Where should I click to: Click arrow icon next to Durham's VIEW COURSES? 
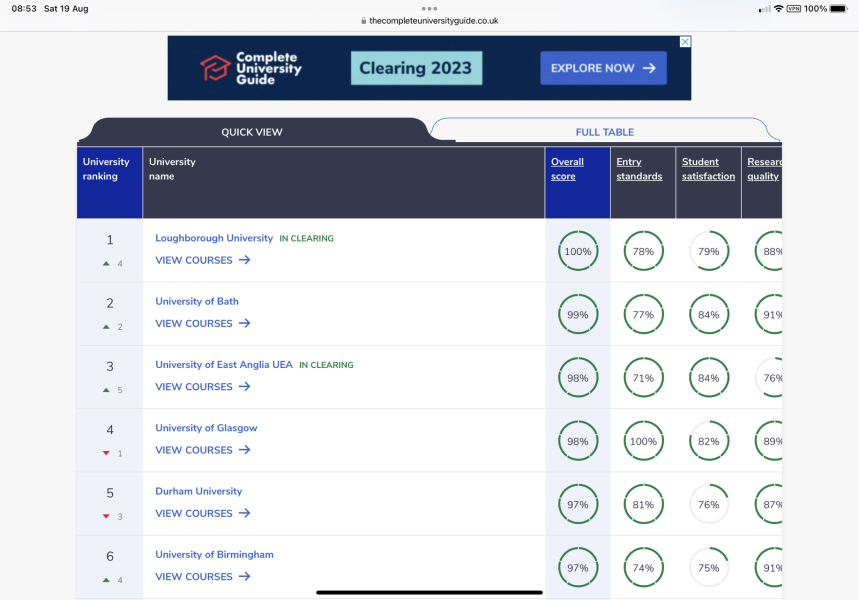coord(245,513)
